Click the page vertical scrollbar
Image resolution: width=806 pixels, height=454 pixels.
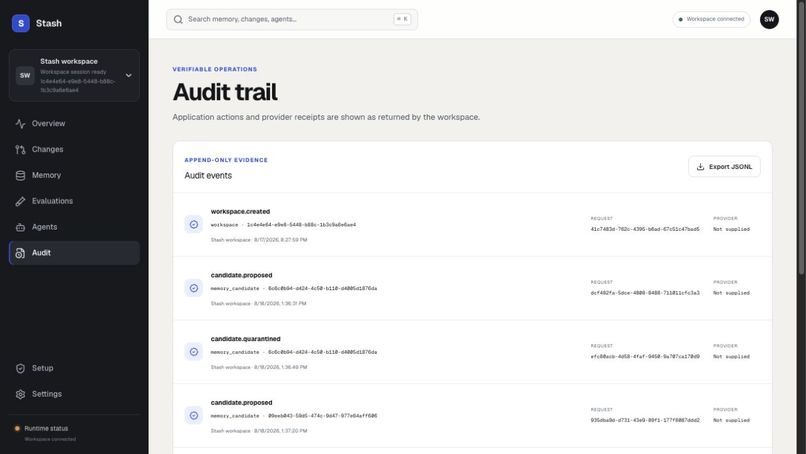tap(800, 139)
